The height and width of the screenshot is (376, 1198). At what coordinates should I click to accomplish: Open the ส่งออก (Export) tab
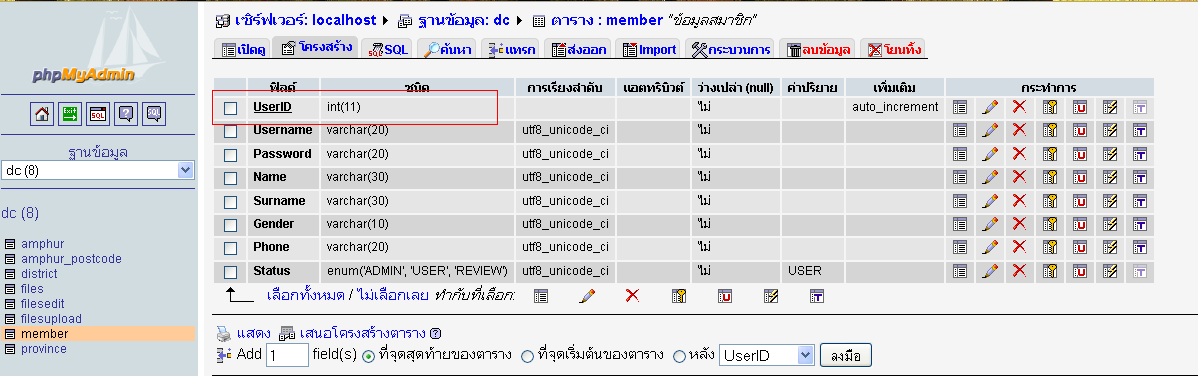click(579, 50)
